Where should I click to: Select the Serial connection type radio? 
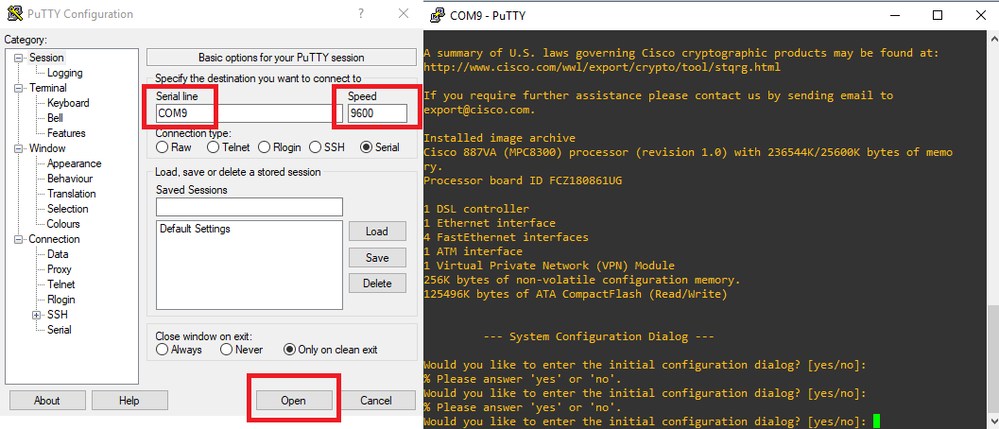pyautogui.click(x=366, y=147)
